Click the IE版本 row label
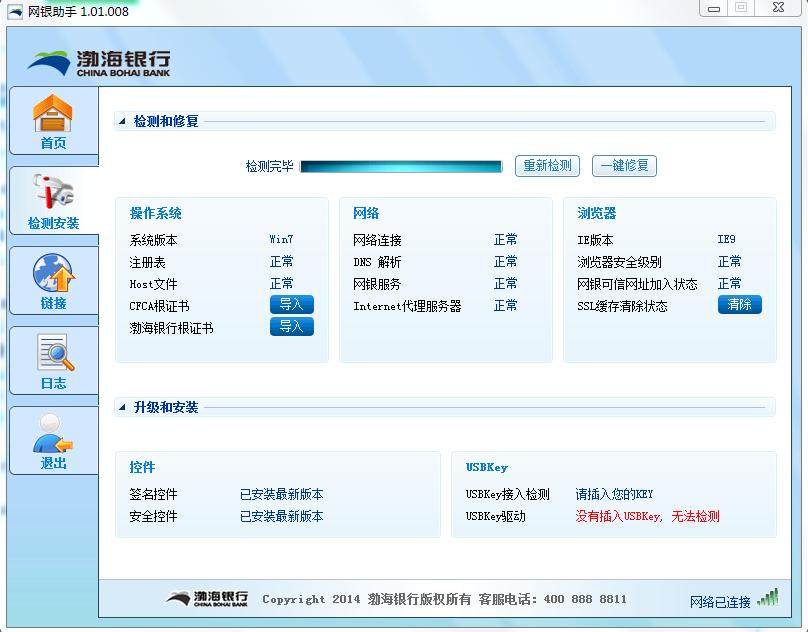The width and height of the screenshot is (808, 632). [x=595, y=240]
